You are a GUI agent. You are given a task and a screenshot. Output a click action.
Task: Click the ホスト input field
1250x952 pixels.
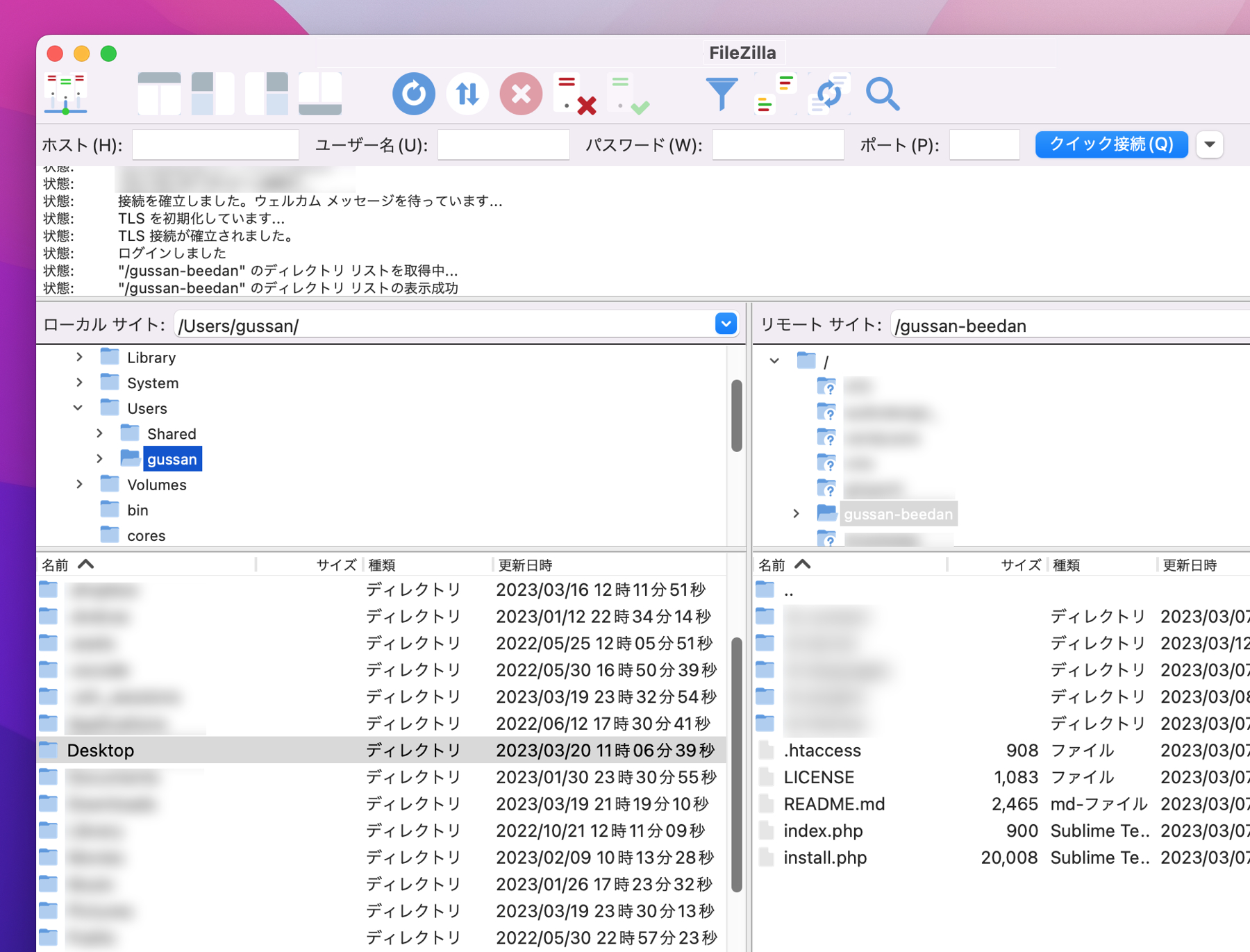(x=215, y=144)
